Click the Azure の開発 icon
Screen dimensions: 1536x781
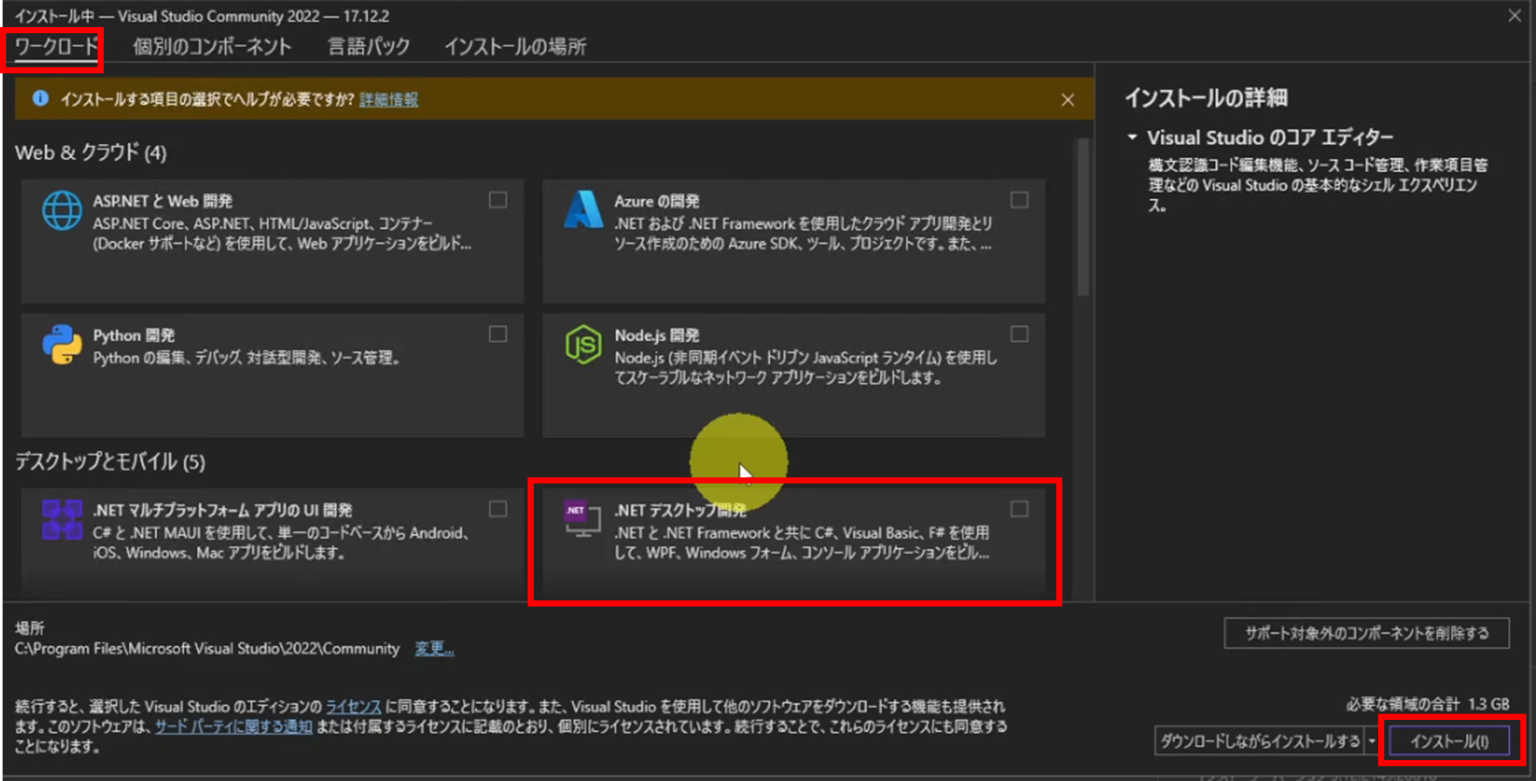[582, 210]
